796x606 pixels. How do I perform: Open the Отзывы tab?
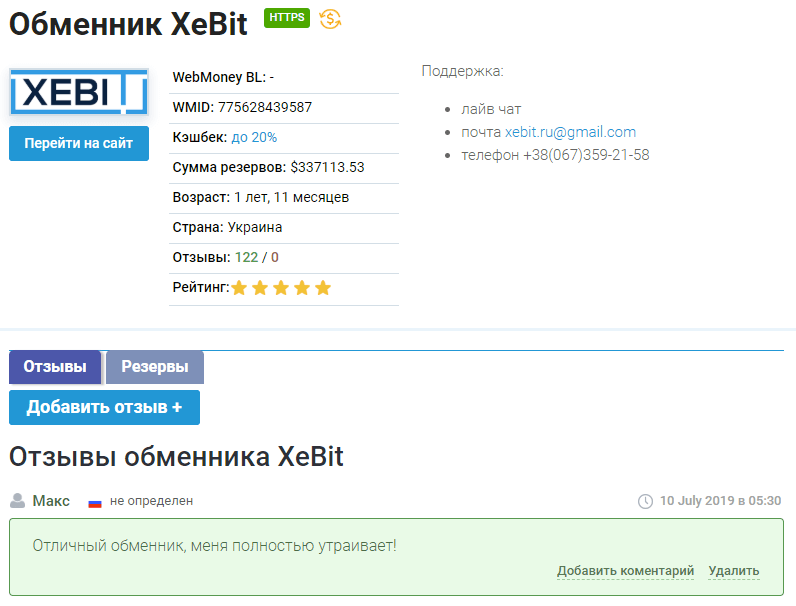pyautogui.click(x=55, y=366)
